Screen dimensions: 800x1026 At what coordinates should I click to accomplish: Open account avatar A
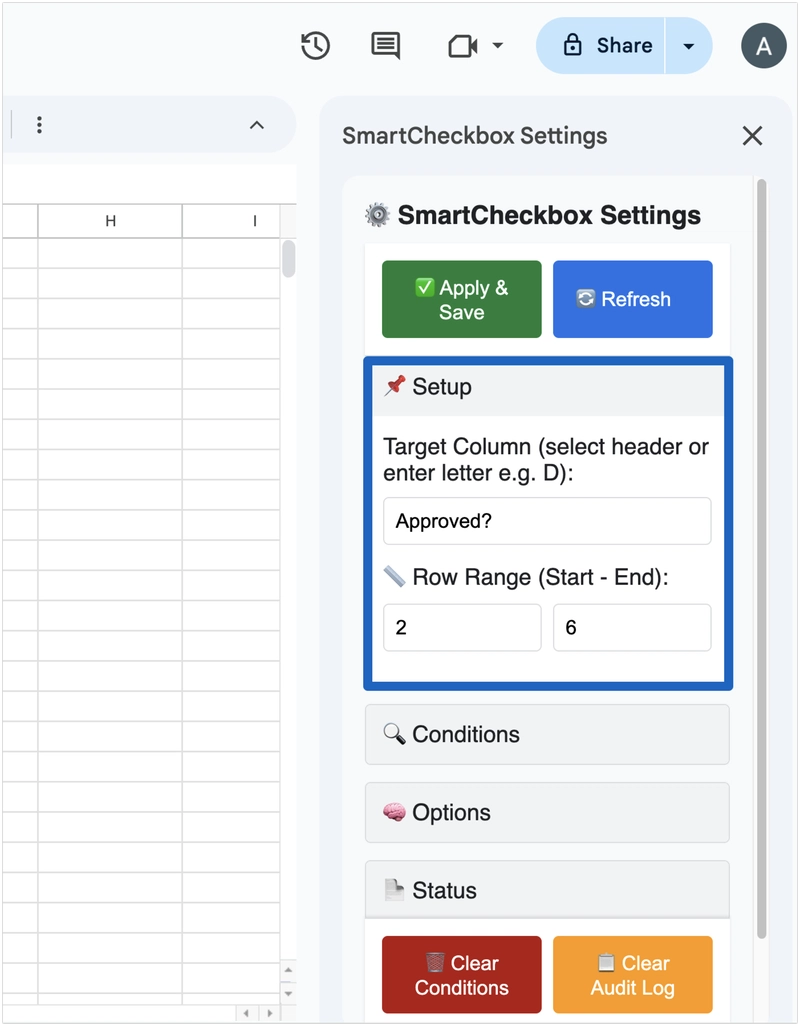tap(763, 46)
